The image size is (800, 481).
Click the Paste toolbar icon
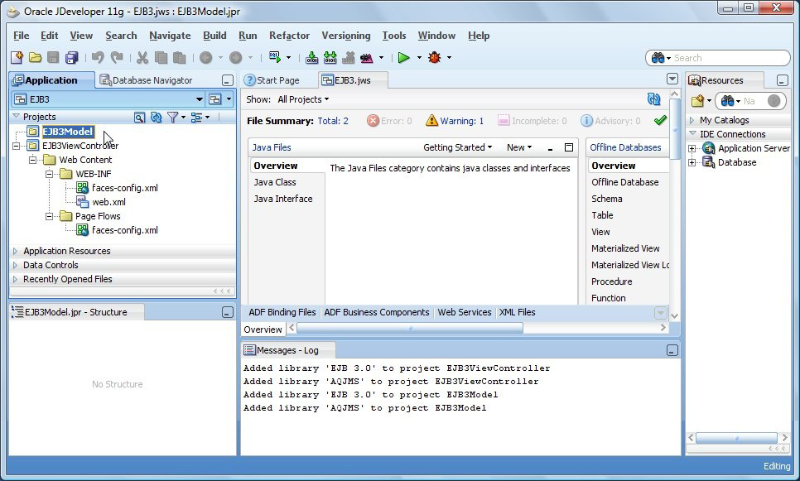(x=179, y=58)
